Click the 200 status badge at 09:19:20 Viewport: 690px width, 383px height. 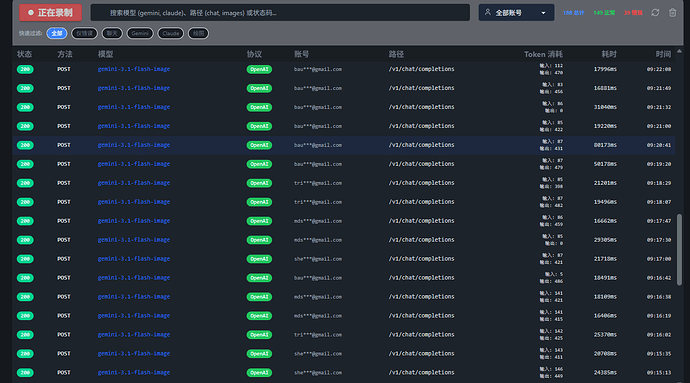25,164
